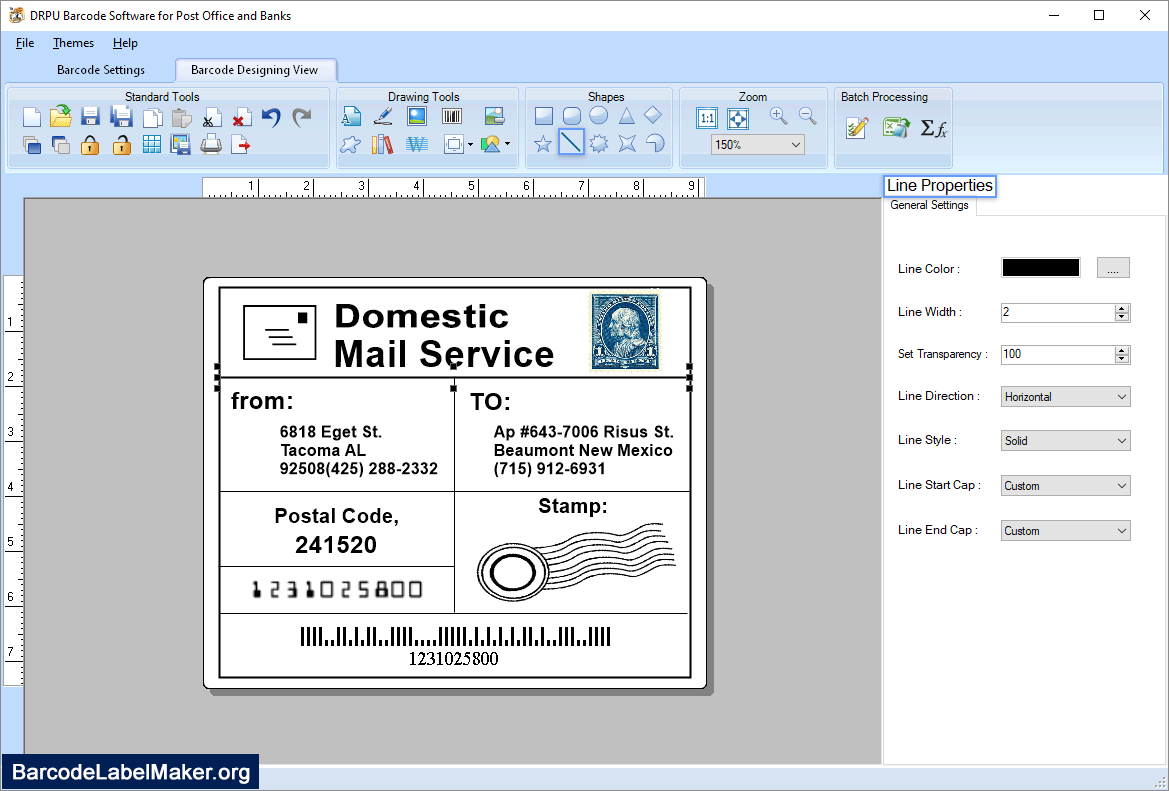1169x791 pixels.
Task: Click the Save All double-floppy icon
Action: click(x=122, y=116)
